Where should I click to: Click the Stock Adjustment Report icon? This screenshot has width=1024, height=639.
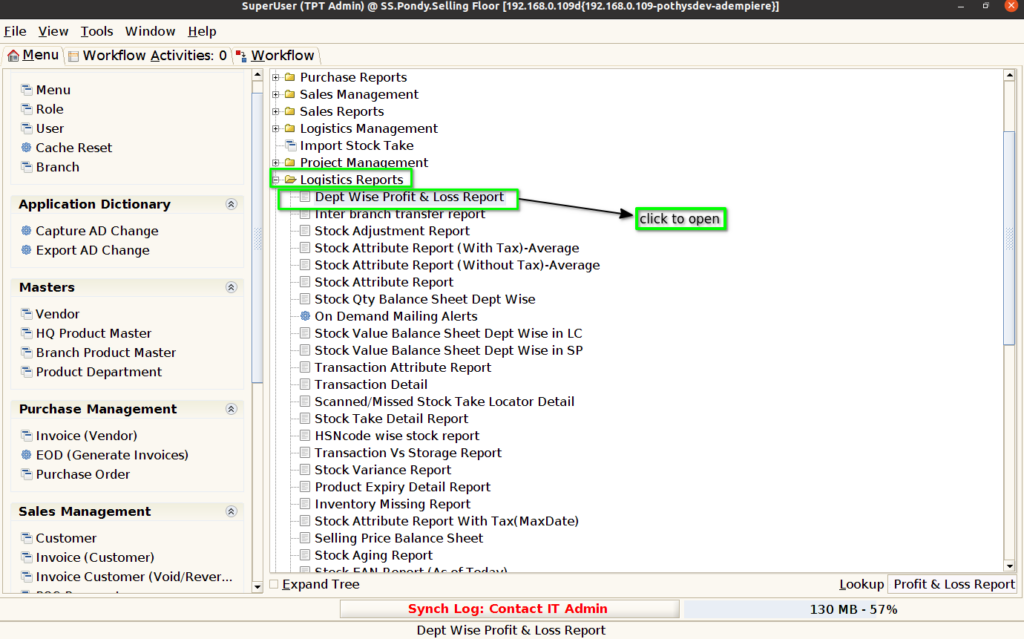click(305, 231)
